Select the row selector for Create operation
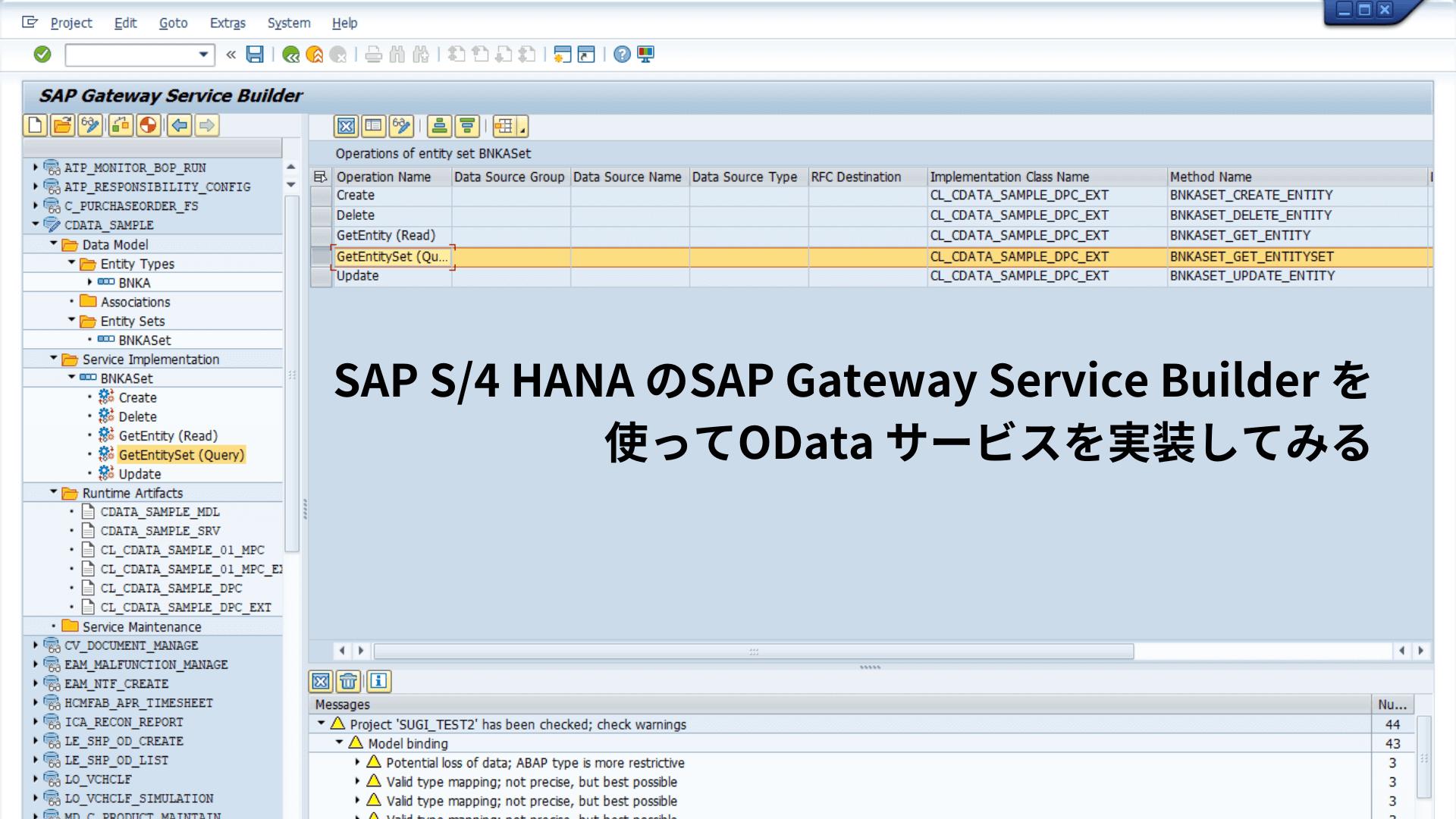The image size is (1456, 819). coord(322,196)
